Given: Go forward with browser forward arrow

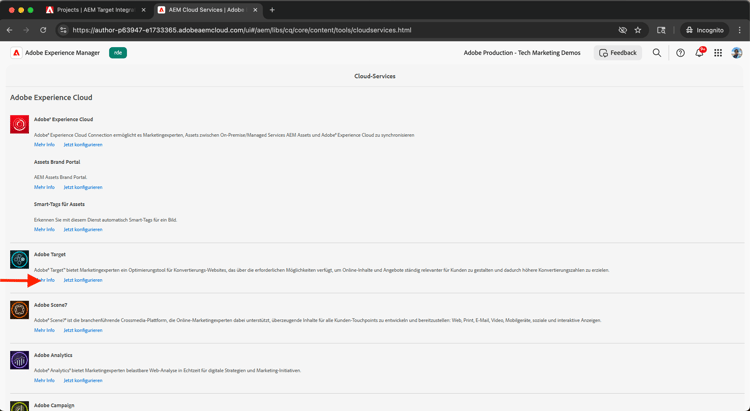Looking at the screenshot, I should pos(26,30).
